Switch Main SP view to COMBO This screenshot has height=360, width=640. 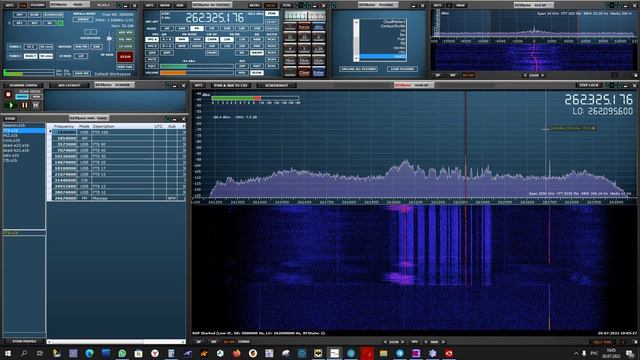[244, 342]
